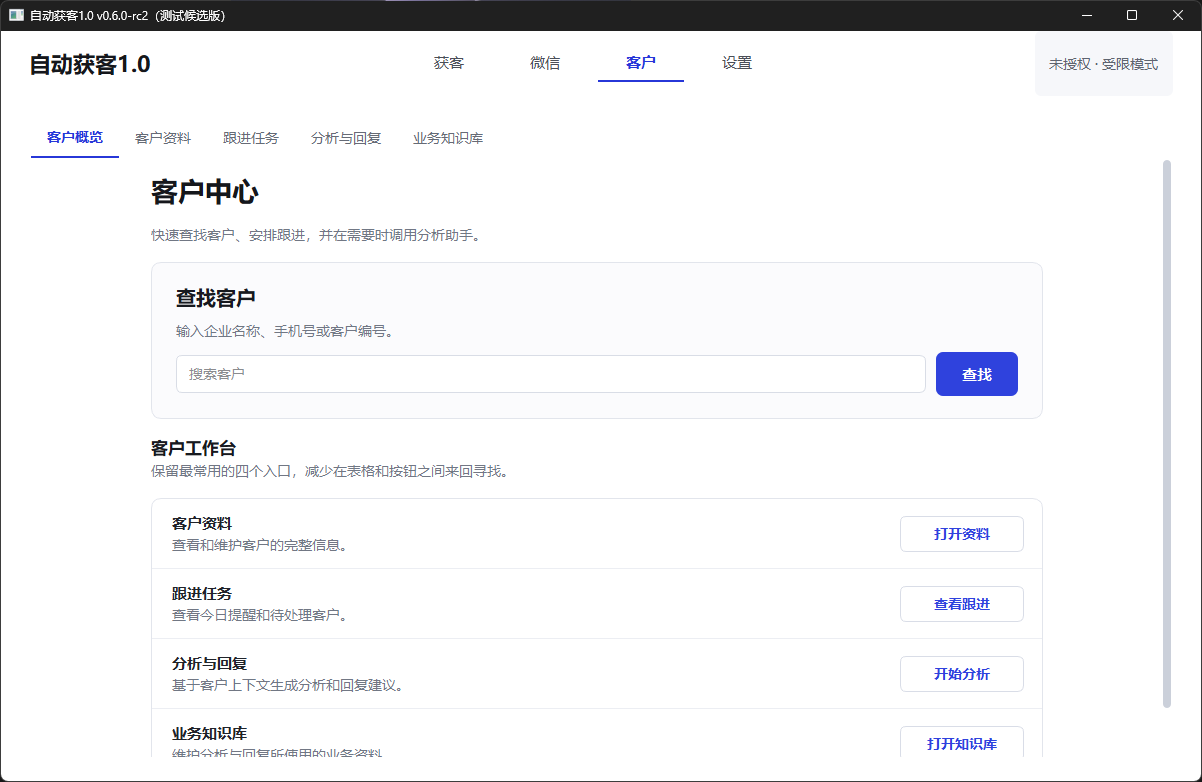
Task: Click the text 输入企业名称、手机号或客户编号。
Action: (x=285, y=331)
